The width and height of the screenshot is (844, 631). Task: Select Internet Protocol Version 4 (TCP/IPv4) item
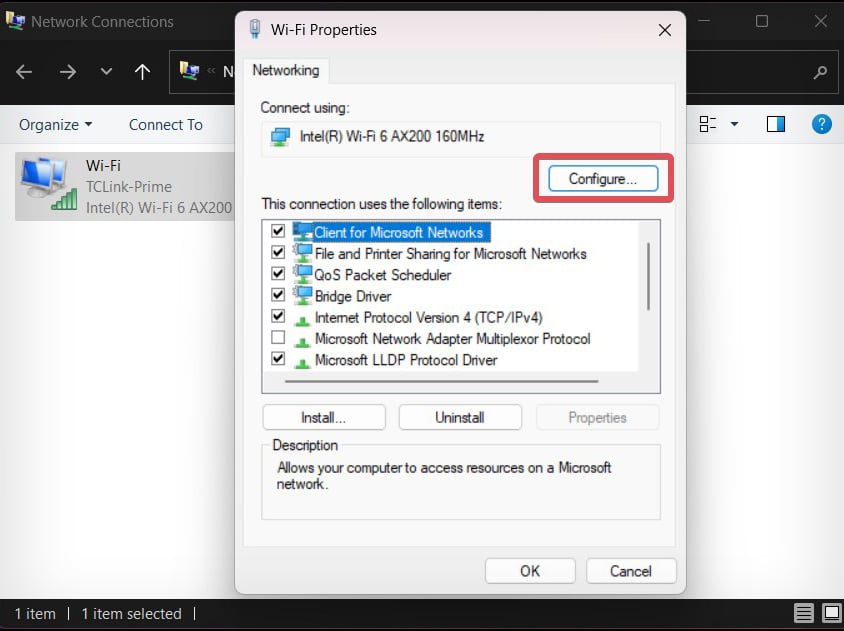tap(428, 318)
